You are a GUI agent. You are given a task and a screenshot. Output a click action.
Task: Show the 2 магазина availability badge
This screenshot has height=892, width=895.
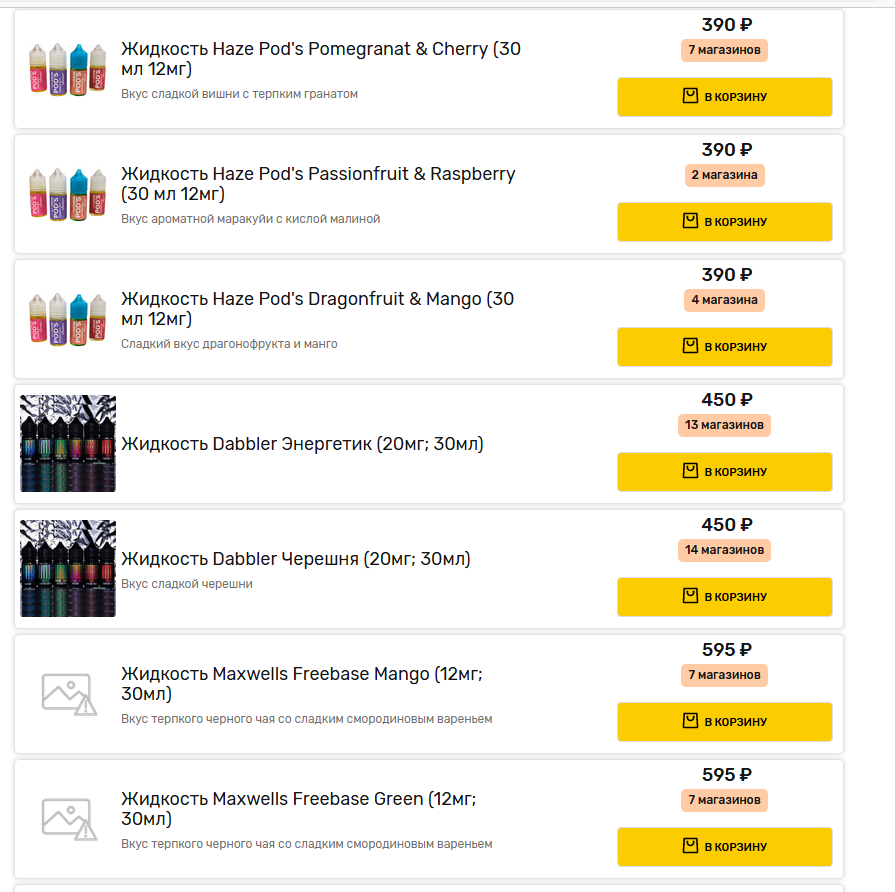tap(725, 175)
